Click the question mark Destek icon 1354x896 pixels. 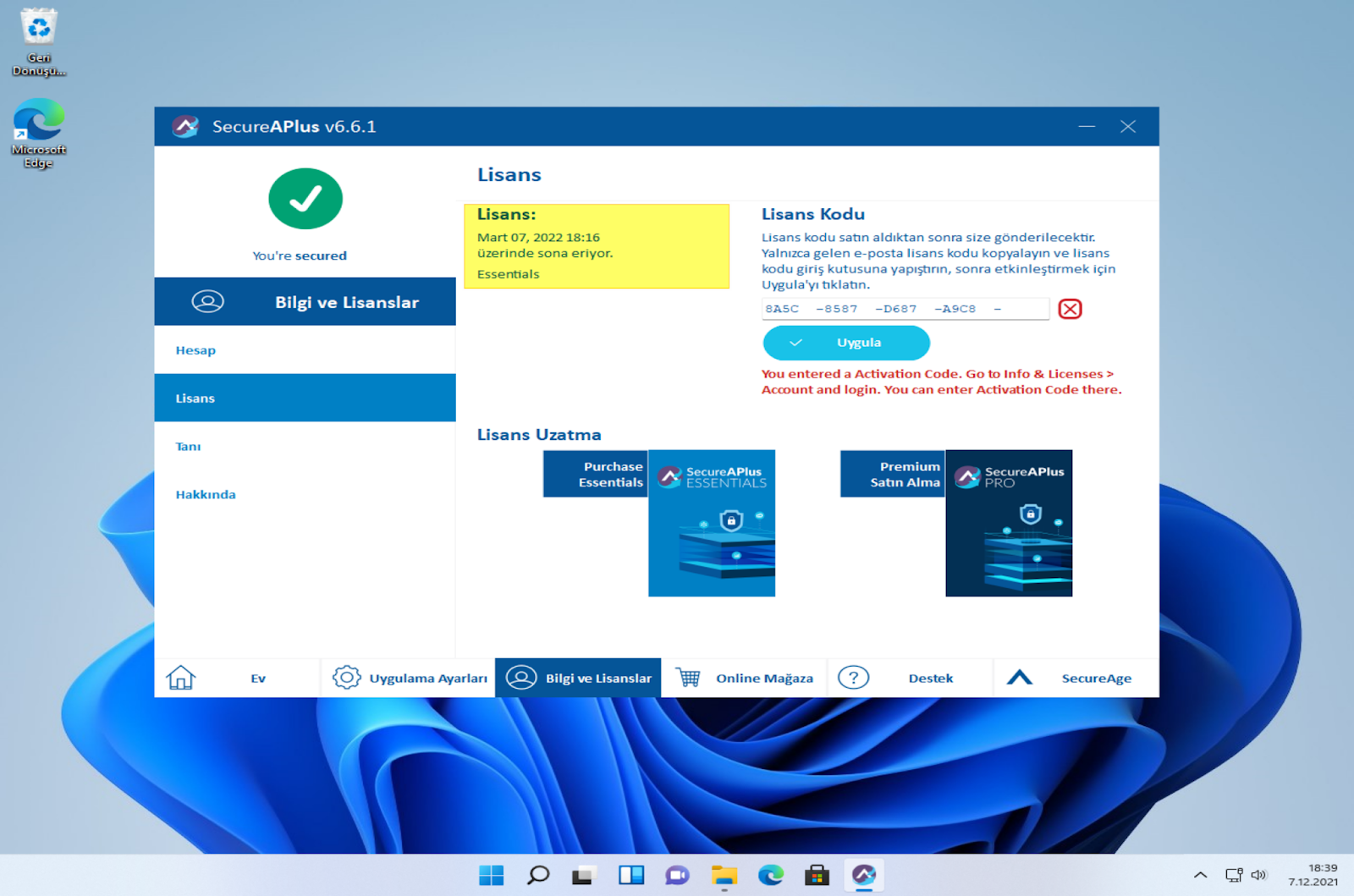[853, 678]
